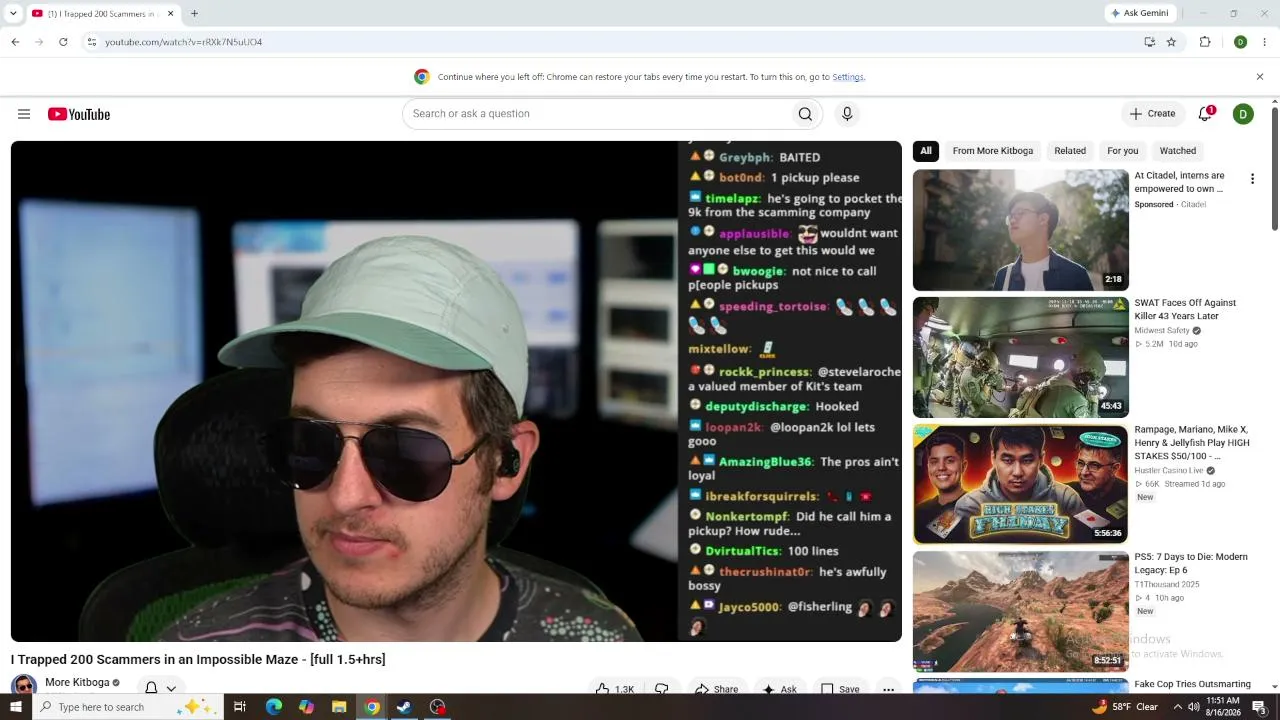This screenshot has height=720, width=1280.
Task: Open more actions under the video
Action: point(888,689)
